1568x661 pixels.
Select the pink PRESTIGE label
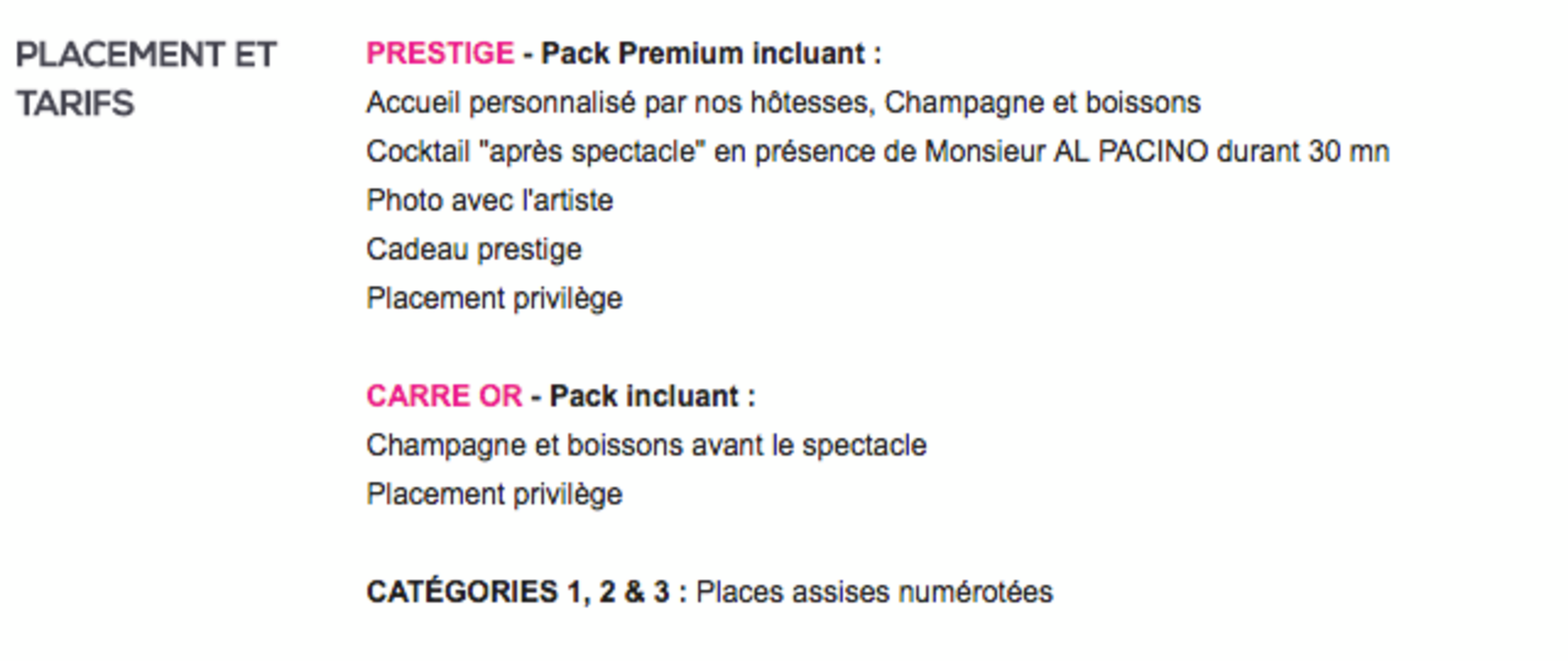[440, 53]
